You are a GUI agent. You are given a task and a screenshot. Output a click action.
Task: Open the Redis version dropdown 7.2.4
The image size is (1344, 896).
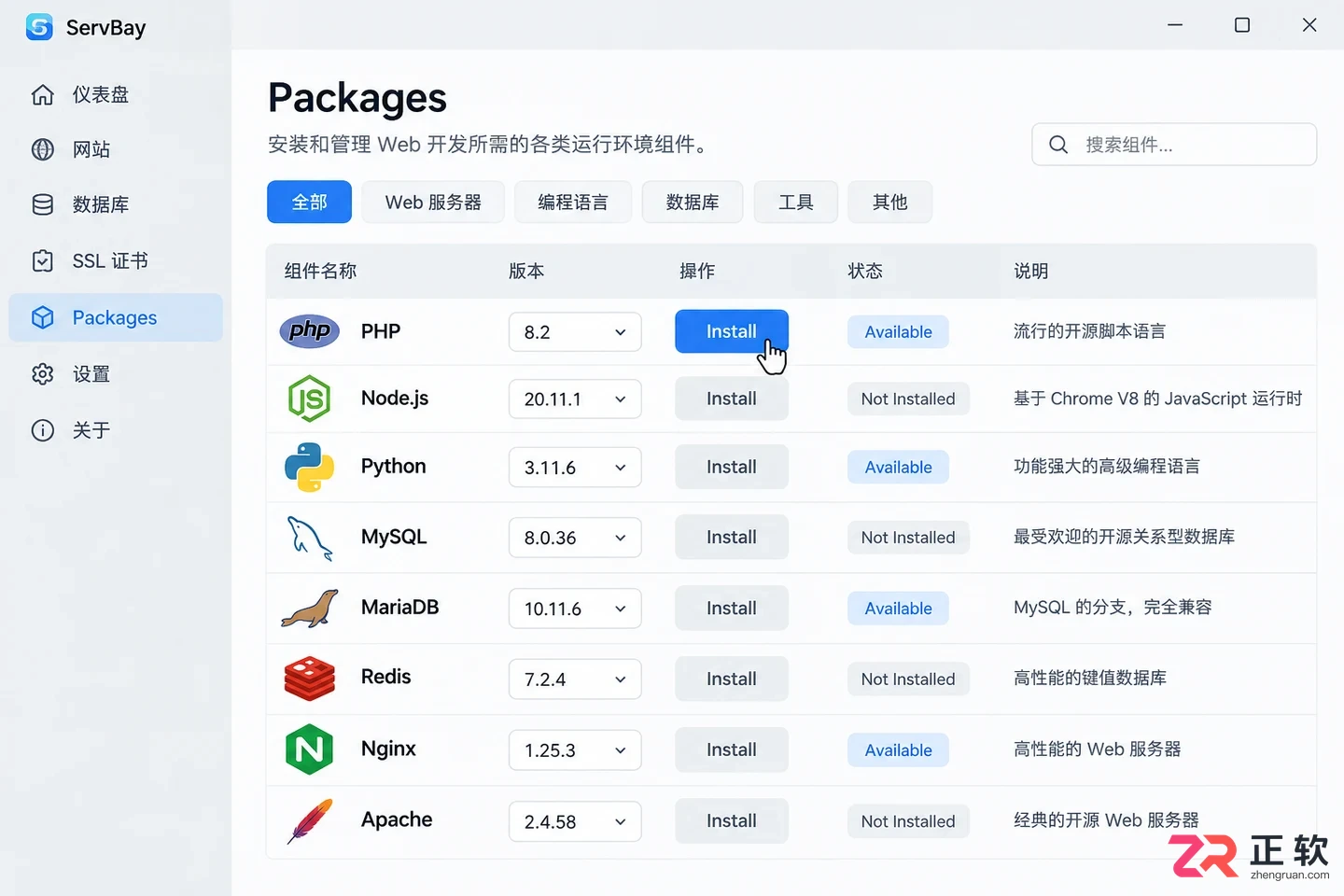point(575,679)
